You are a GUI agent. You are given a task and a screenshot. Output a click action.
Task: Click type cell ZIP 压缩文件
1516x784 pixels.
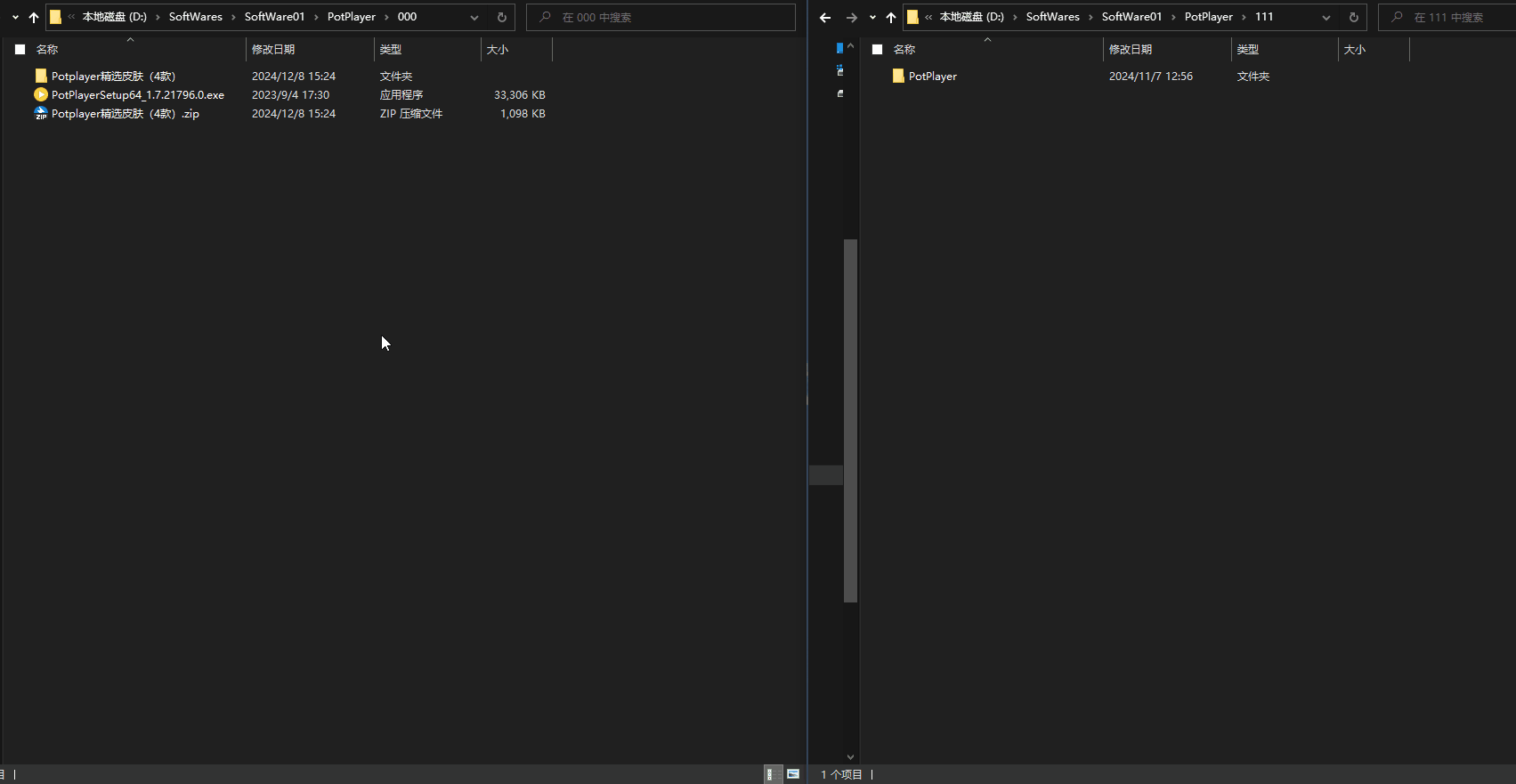(411, 114)
